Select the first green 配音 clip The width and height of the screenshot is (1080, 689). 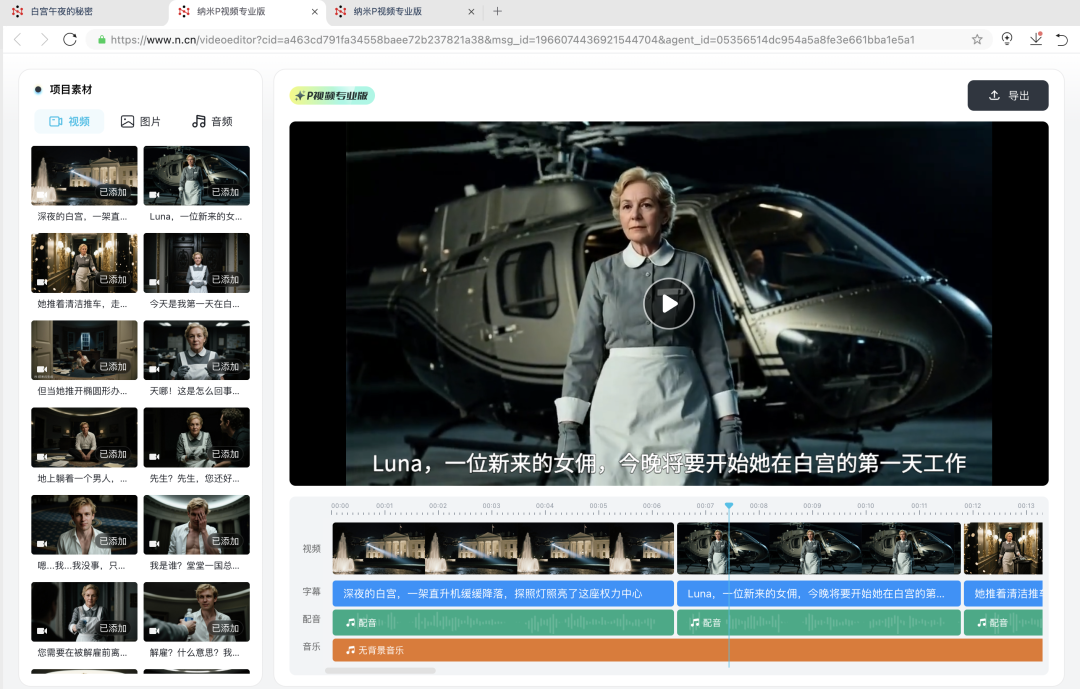[x=503, y=622]
